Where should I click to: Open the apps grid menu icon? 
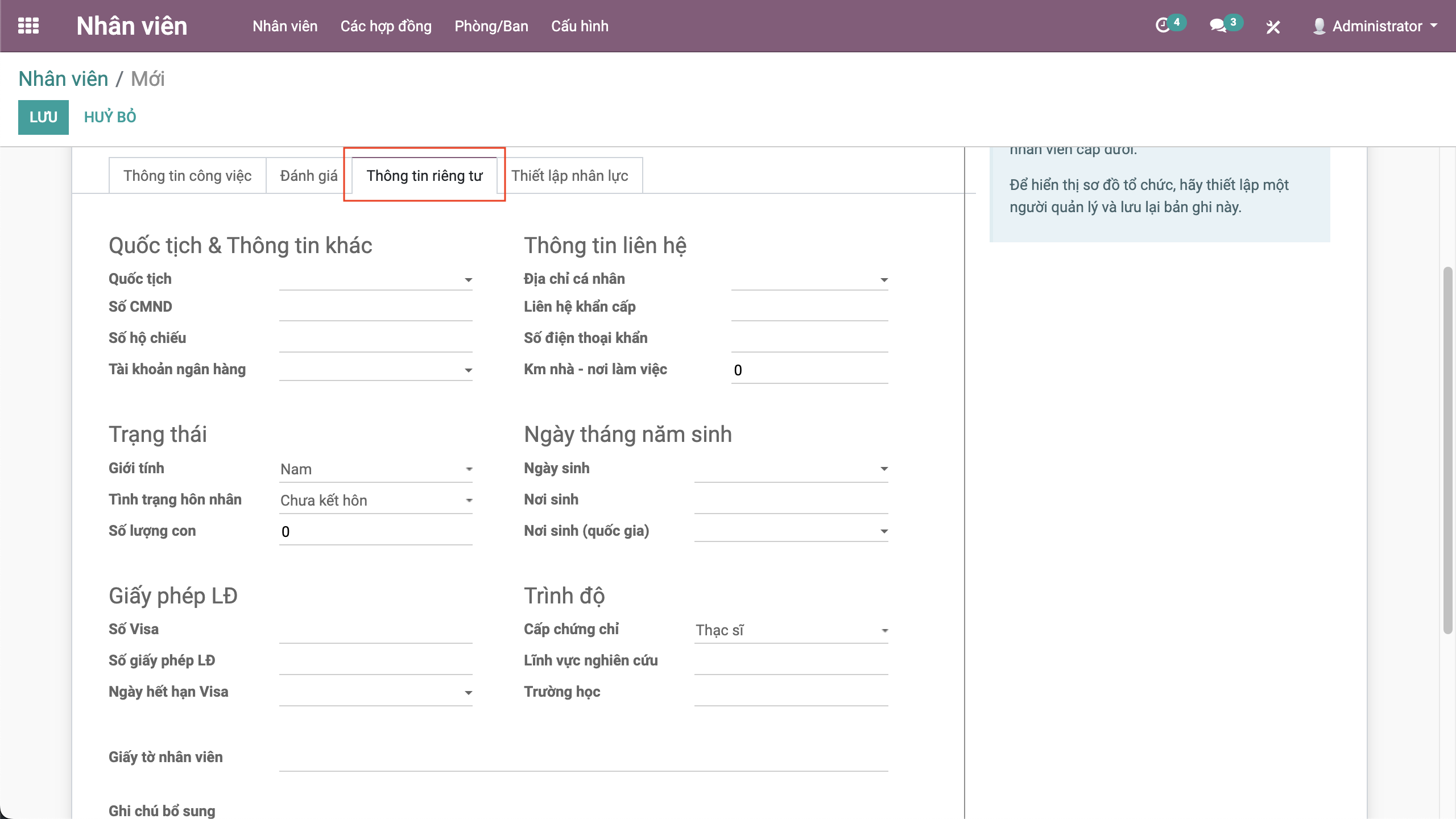click(x=28, y=26)
